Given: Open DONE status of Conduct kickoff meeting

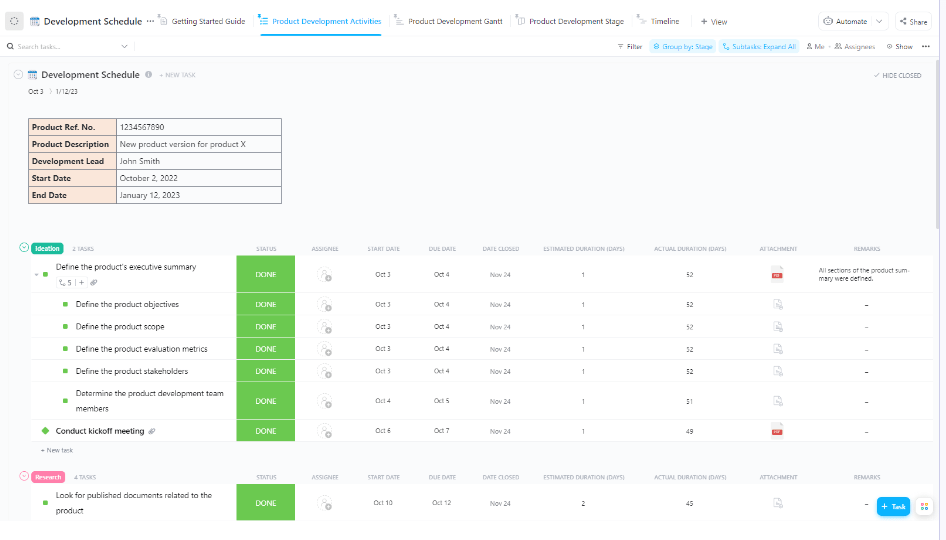Looking at the screenshot, I should click(x=265, y=431).
